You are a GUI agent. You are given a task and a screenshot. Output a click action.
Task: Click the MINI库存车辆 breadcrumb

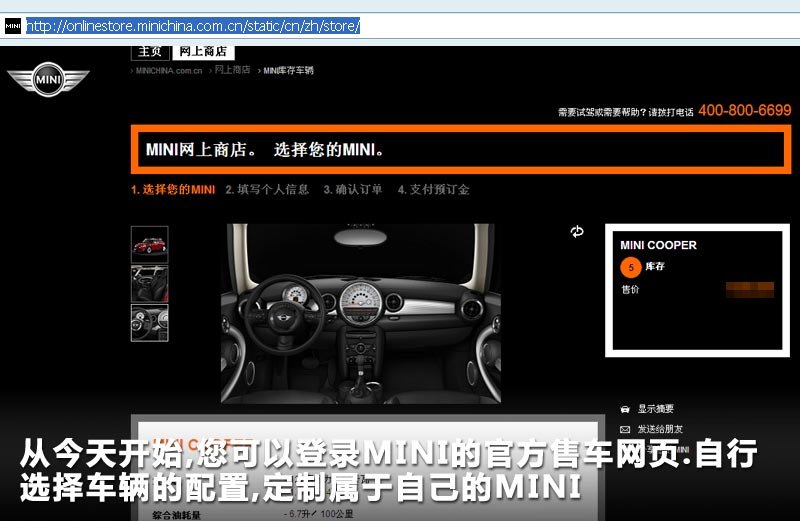coord(288,70)
